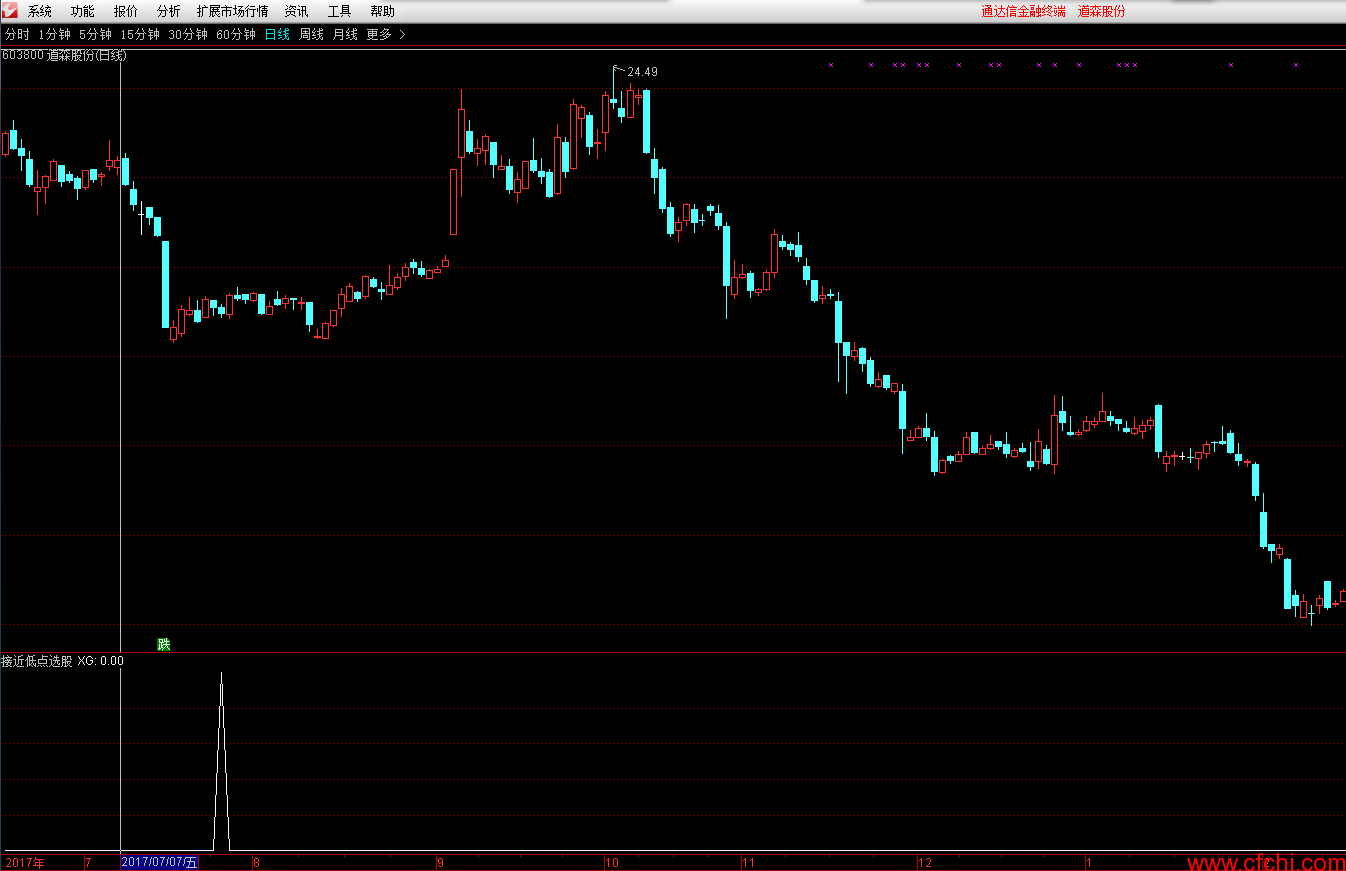Select the 日线 daily period tab
The height and width of the screenshot is (871, 1346).
click(x=277, y=34)
